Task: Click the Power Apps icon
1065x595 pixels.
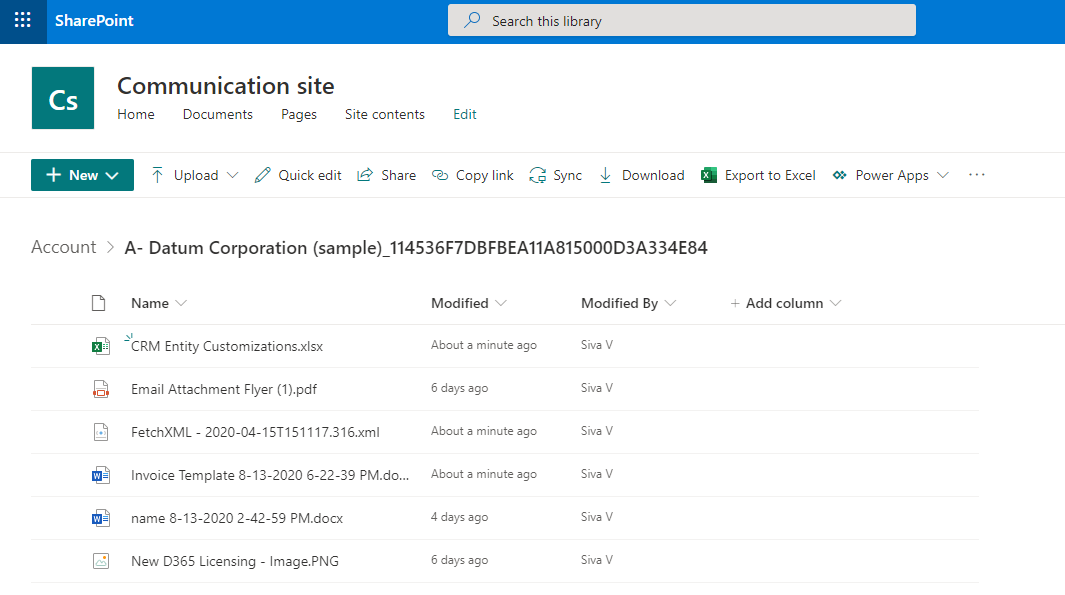Action: 840,175
